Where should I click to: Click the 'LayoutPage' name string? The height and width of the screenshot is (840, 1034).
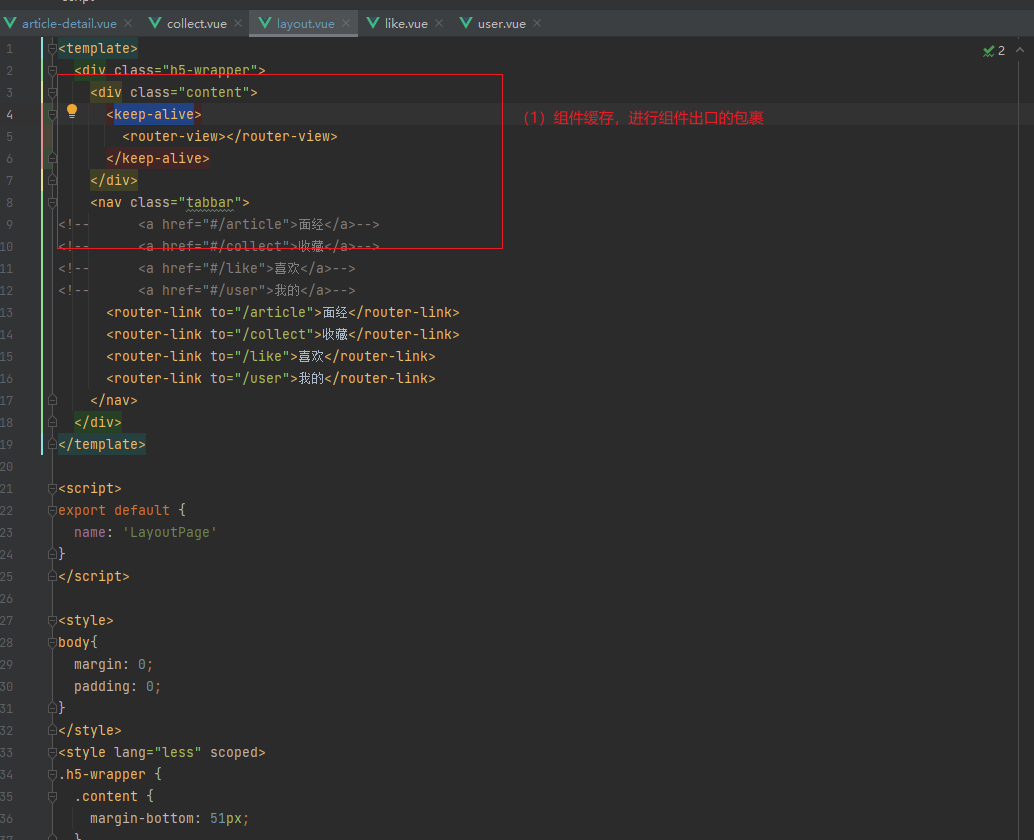[169, 532]
